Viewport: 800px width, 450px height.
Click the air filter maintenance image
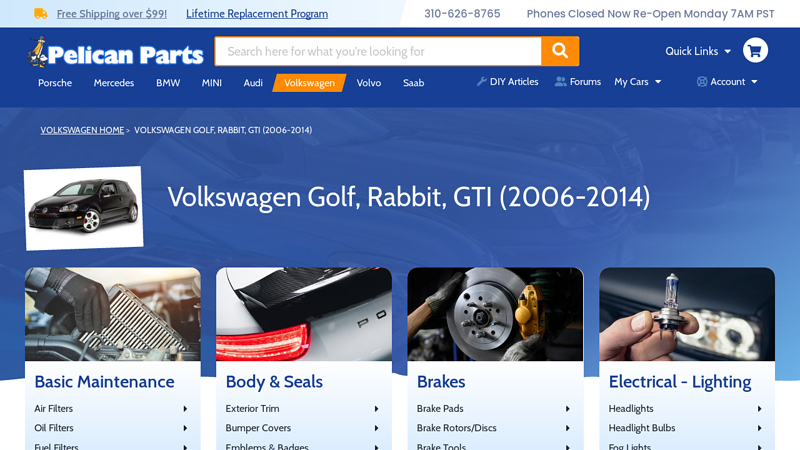click(x=113, y=314)
